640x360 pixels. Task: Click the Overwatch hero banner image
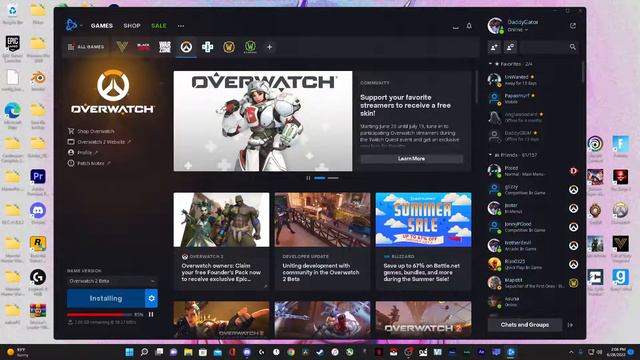pyautogui.click(x=263, y=121)
